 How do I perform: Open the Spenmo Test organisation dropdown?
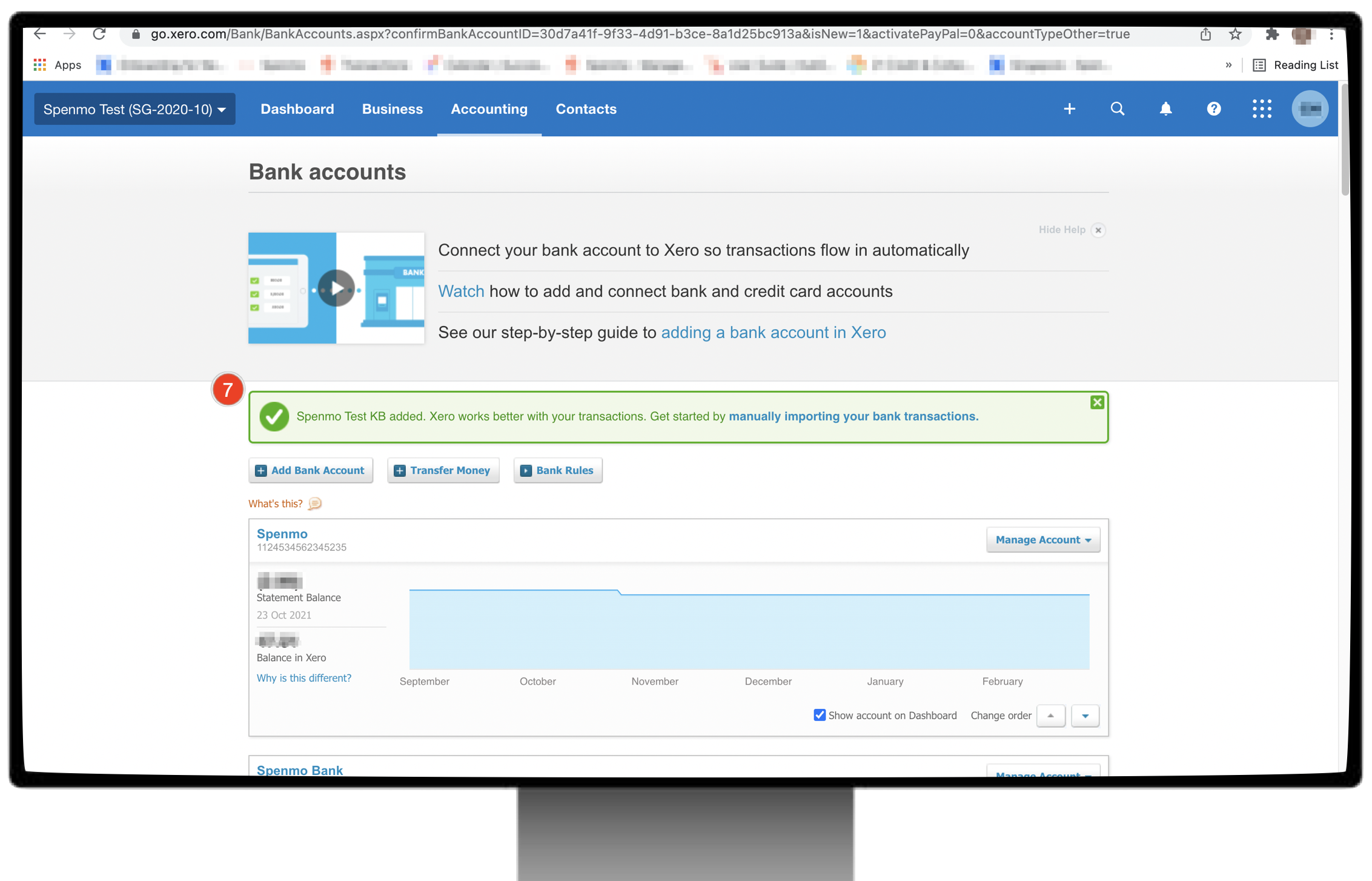click(134, 109)
